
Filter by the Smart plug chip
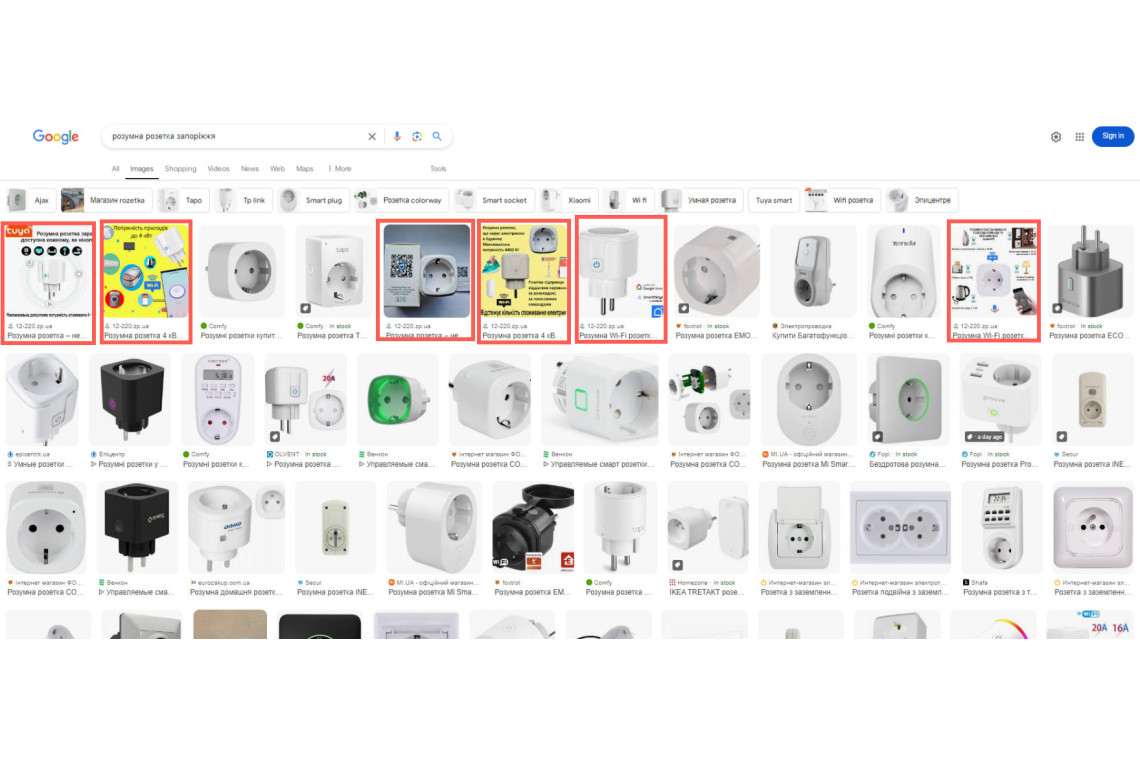313,200
